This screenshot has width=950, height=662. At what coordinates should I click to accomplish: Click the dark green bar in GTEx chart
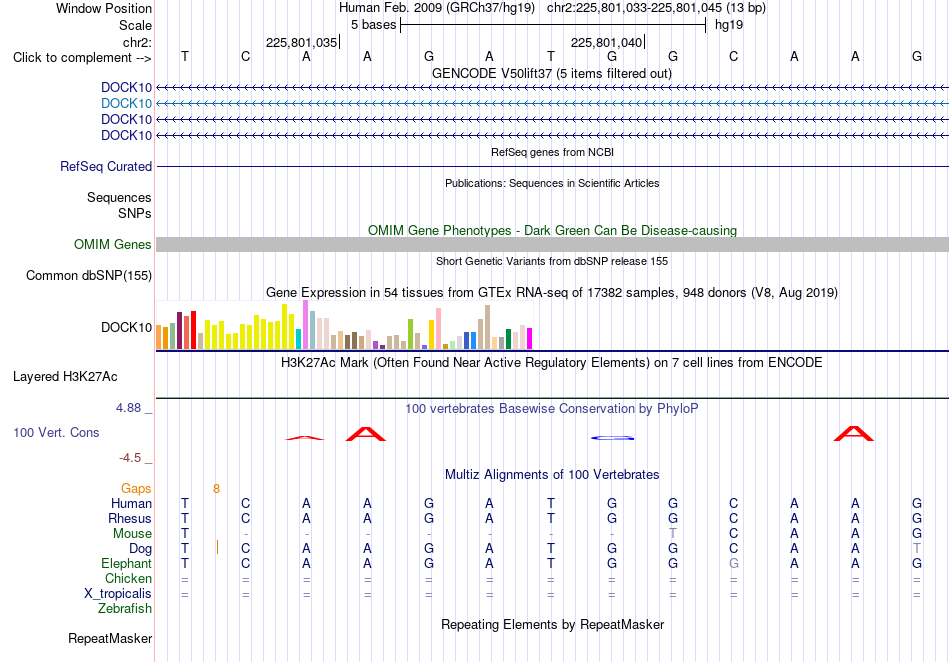tap(508, 339)
